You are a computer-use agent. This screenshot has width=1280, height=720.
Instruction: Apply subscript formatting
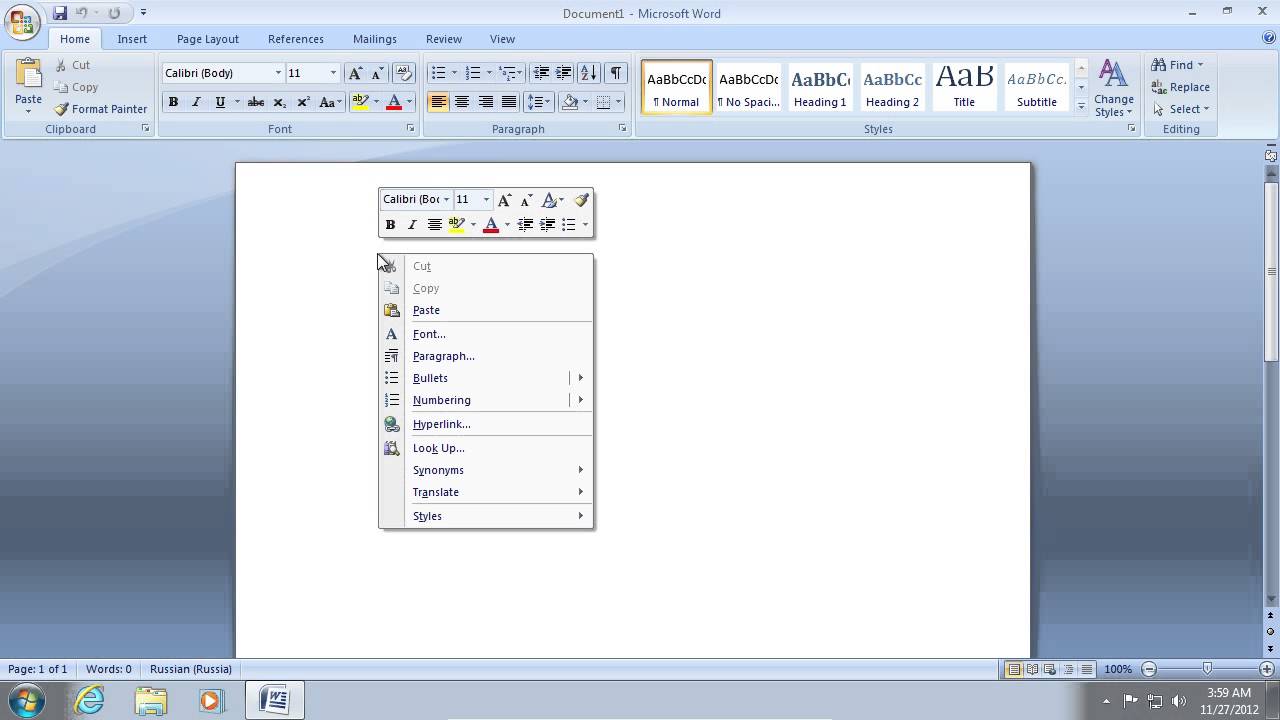280,102
